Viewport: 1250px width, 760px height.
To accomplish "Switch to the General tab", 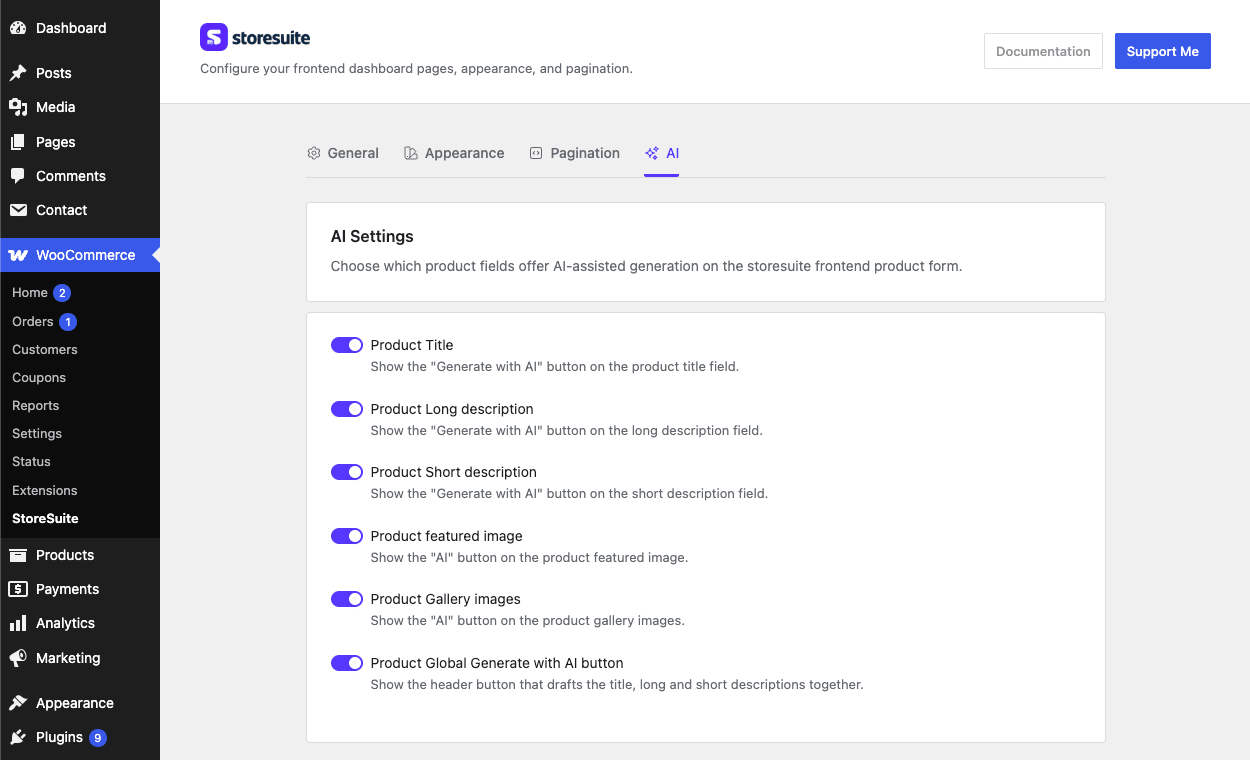I will pyautogui.click(x=343, y=153).
